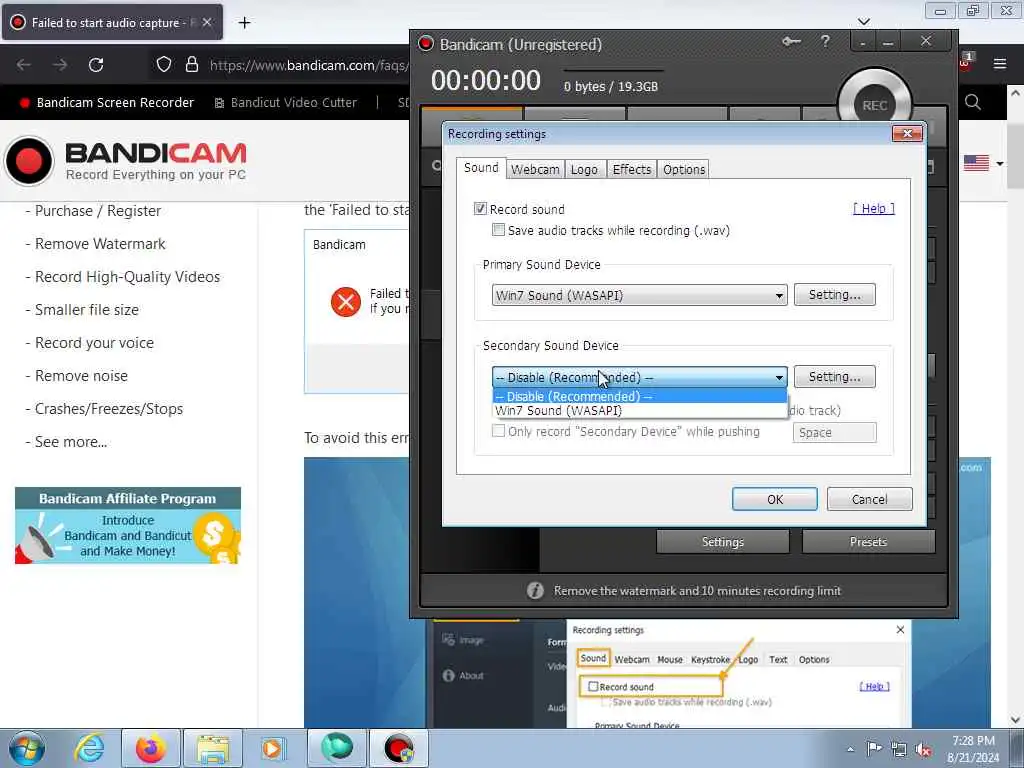Open Windows Explorer folder in taskbar
The image size is (1024, 768).
(x=213, y=748)
